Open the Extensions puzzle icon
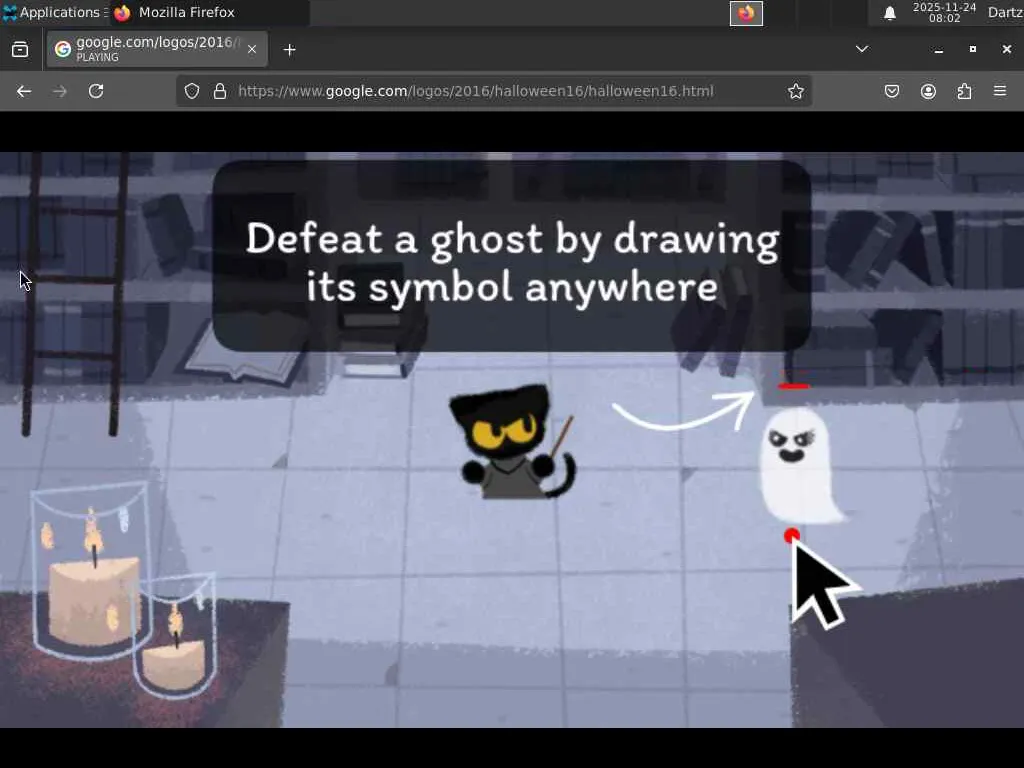 point(964,91)
